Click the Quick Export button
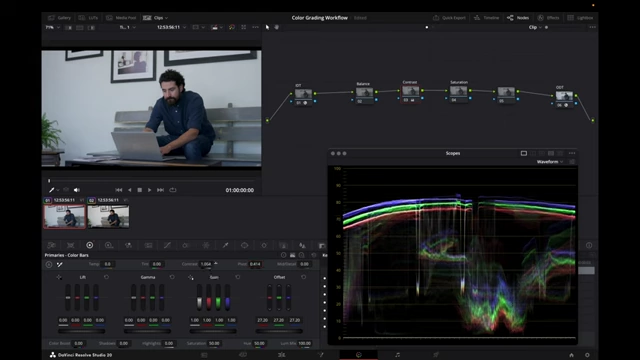 (x=449, y=18)
